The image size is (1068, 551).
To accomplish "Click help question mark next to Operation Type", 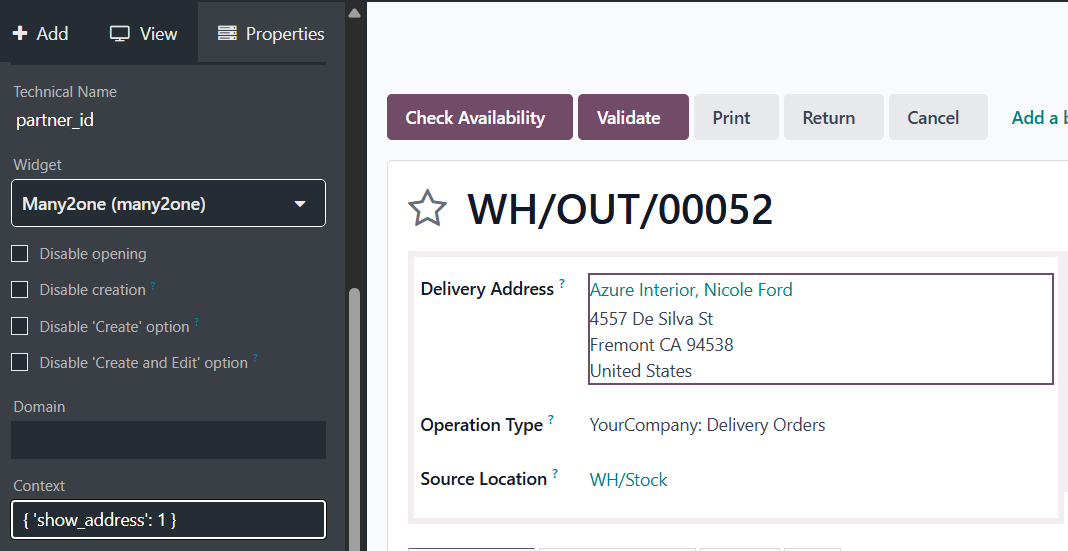I will coord(551,419).
